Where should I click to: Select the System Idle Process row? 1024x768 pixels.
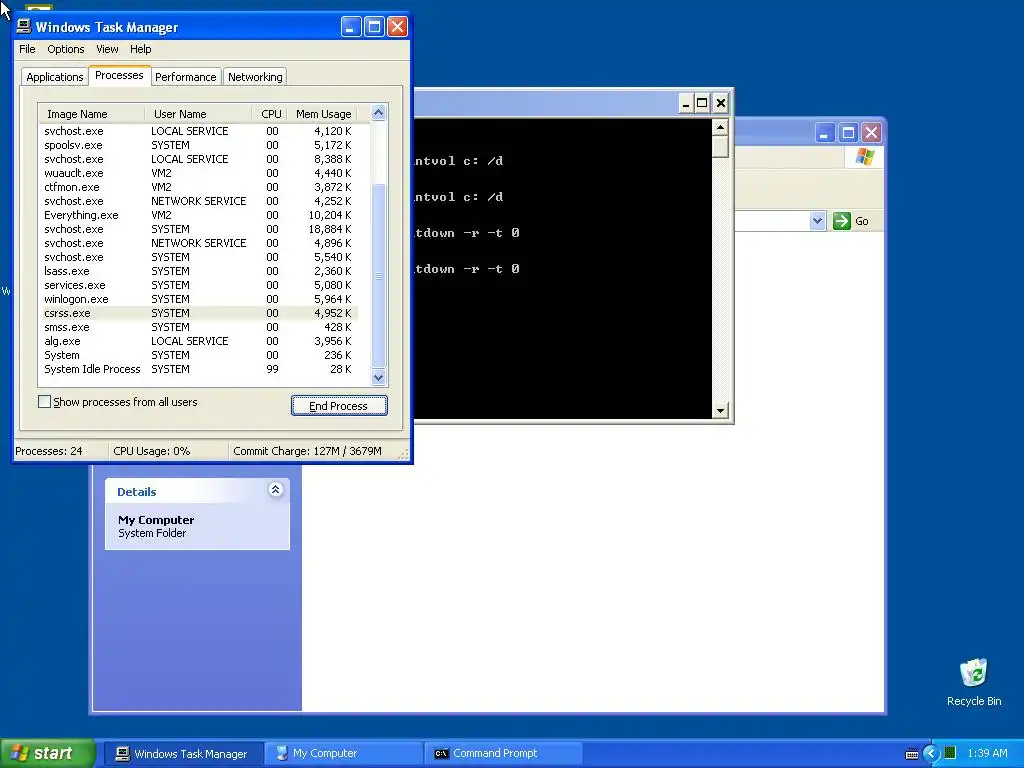point(200,369)
